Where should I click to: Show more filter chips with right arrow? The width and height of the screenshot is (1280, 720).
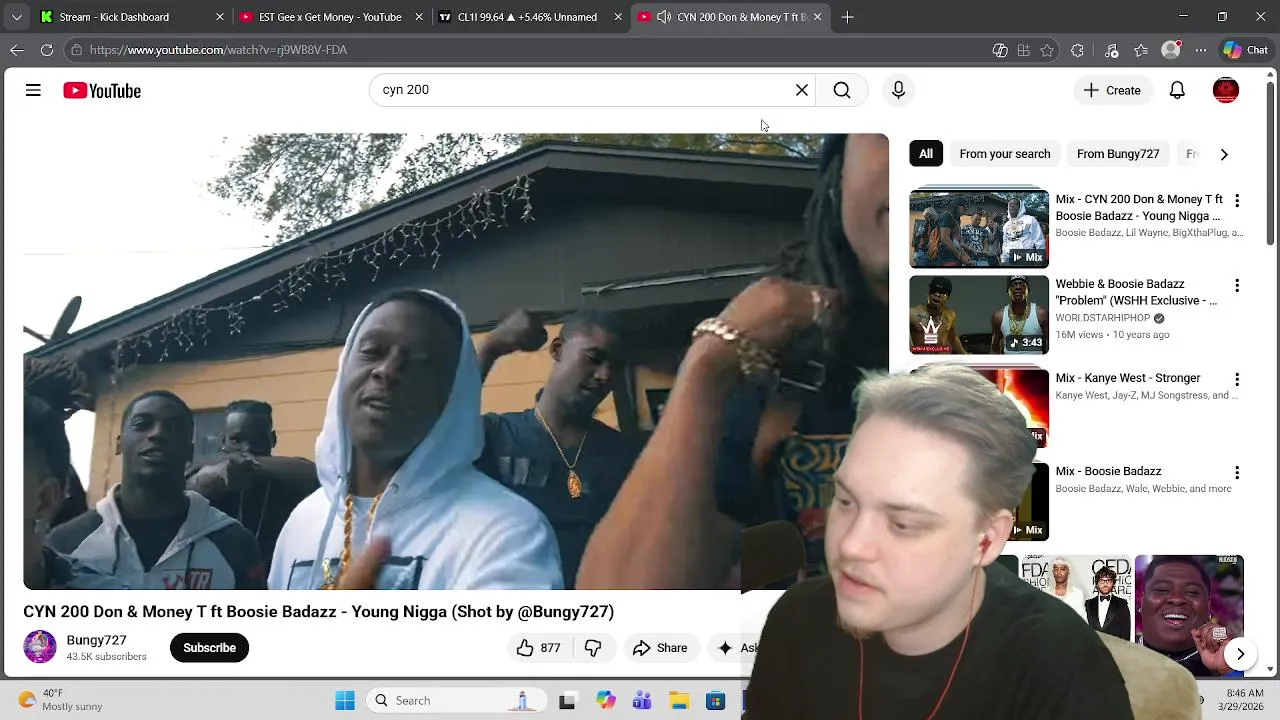[x=1224, y=154]
